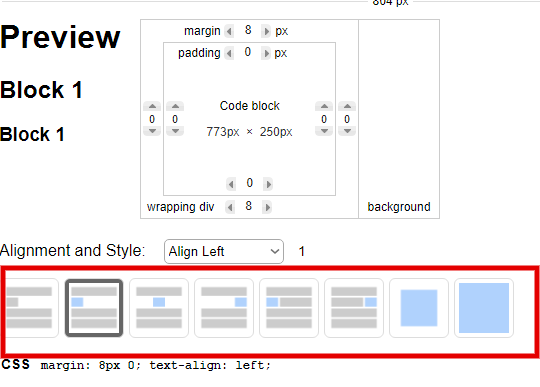This screenshot has height=387, width=540.
Task: Click the right margin value 0
Action: (x=347, y=119)
